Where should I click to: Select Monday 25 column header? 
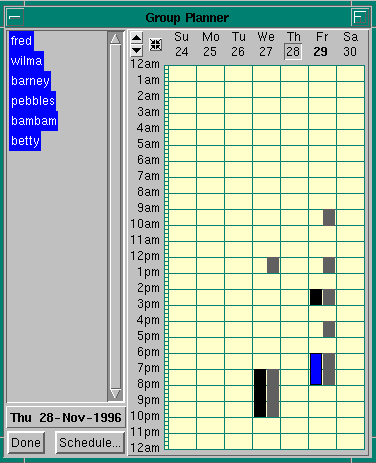pos(210,44)
